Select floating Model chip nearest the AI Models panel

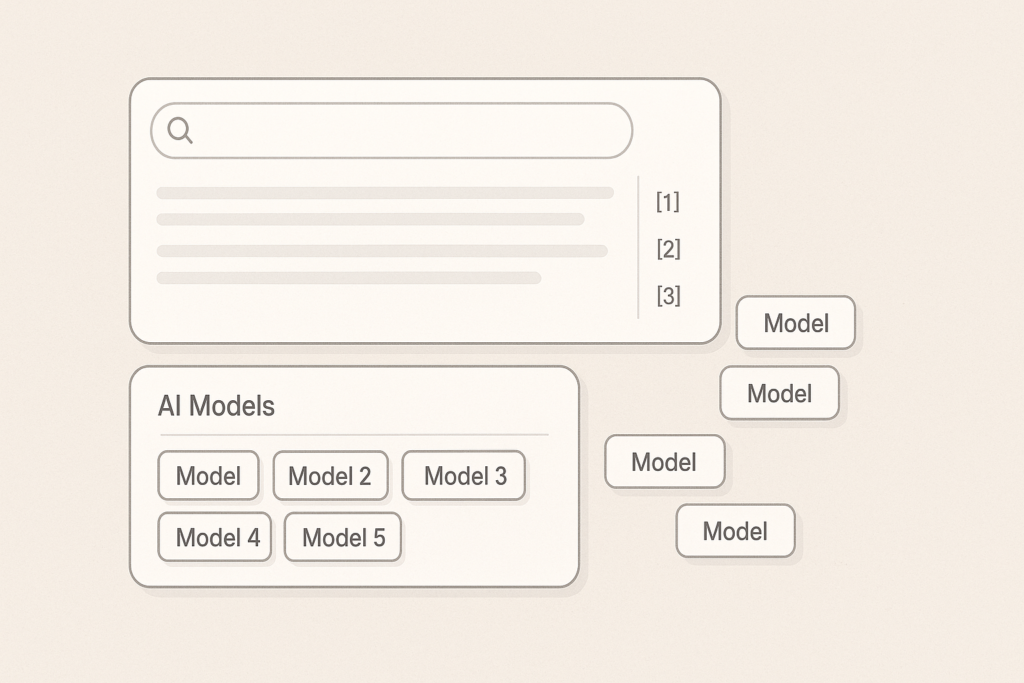coord(665,462)
